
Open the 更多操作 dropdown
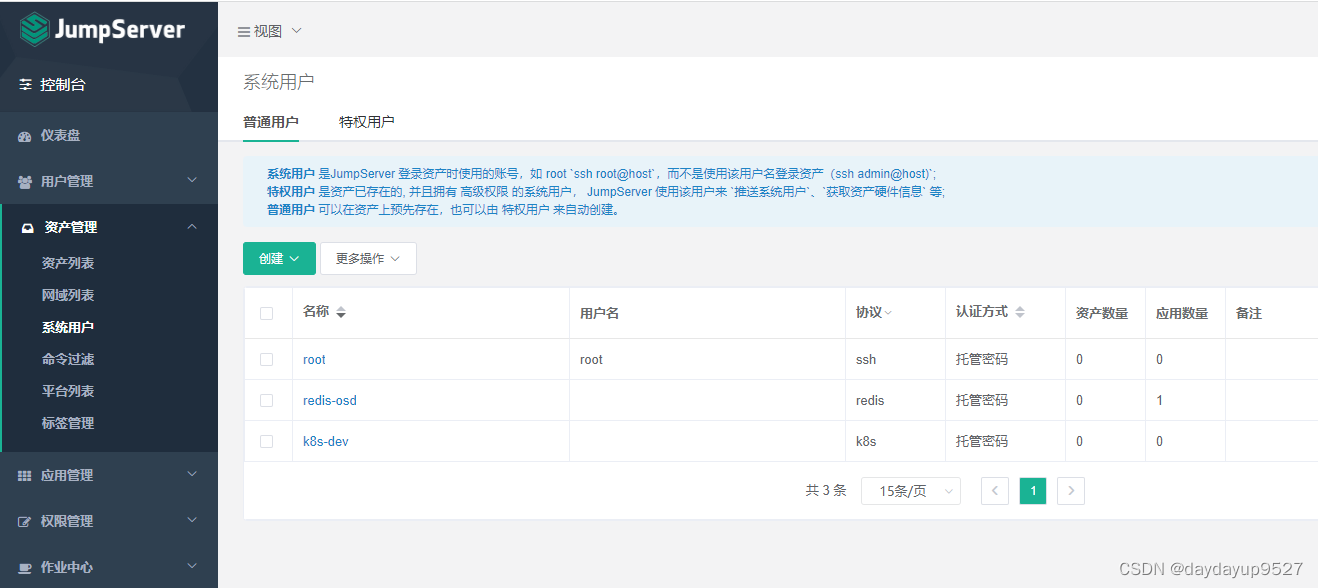pyautogui.click(x=368, y=258)
